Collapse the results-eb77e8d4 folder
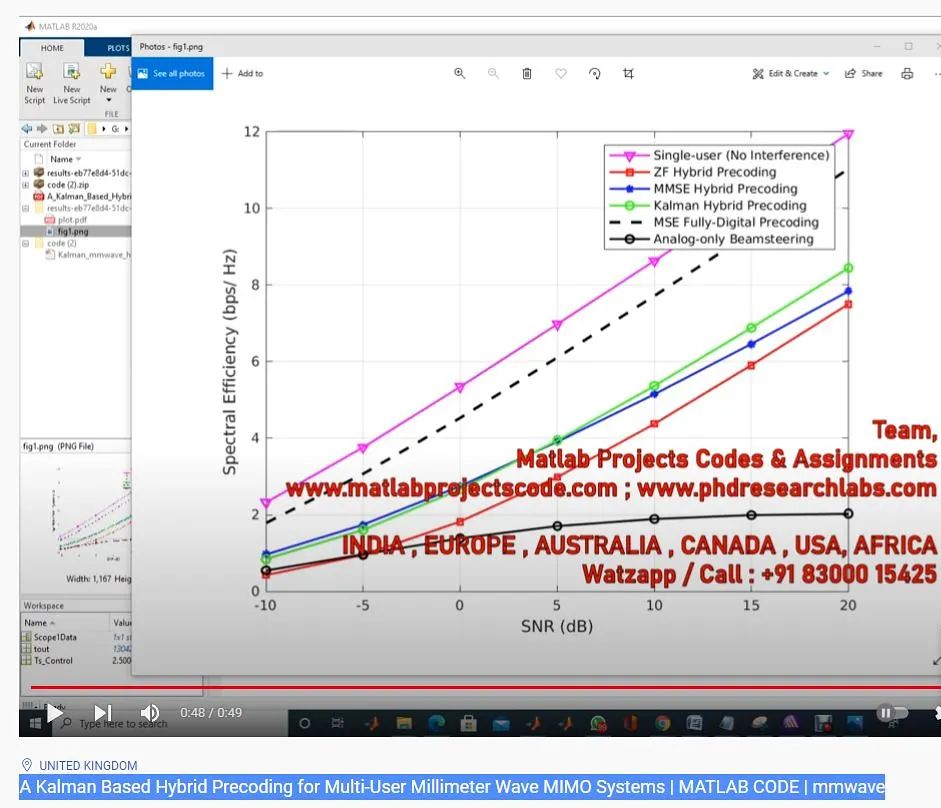941x808 pixels. click(26, 208)
